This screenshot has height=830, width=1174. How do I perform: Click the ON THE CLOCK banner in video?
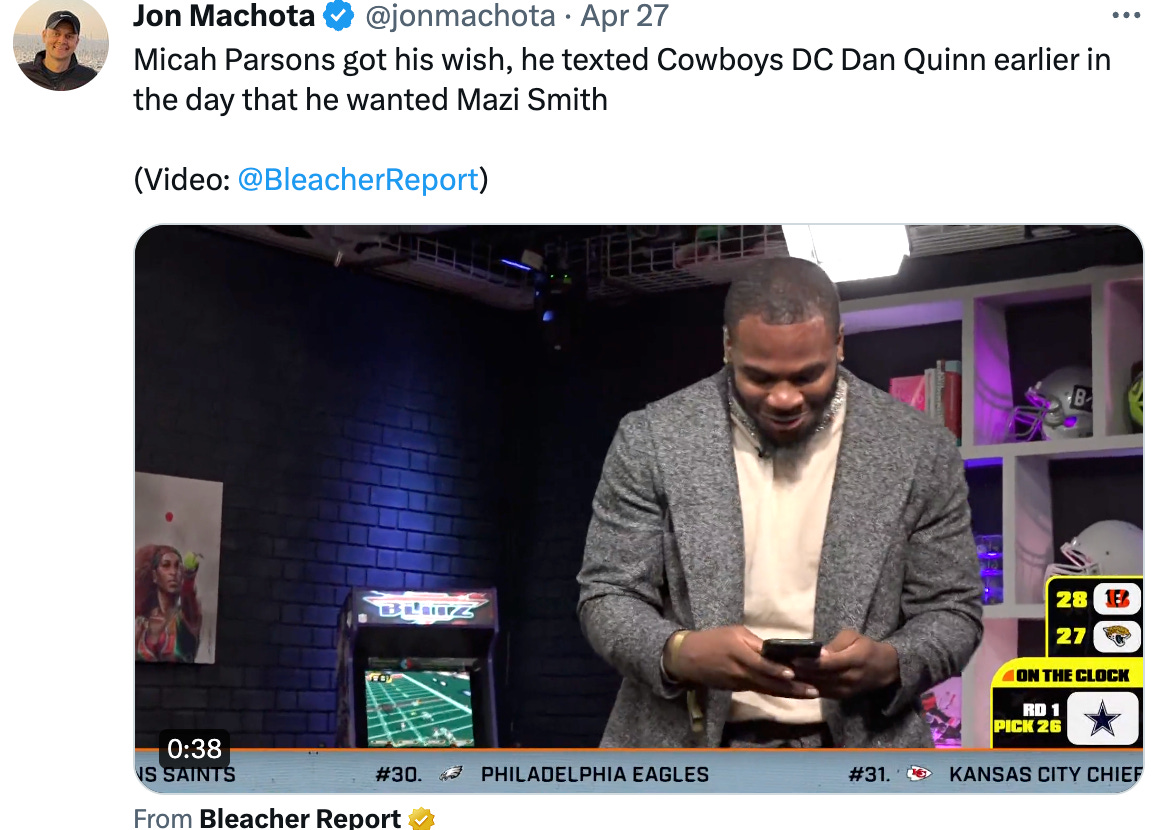[1068, 675]
